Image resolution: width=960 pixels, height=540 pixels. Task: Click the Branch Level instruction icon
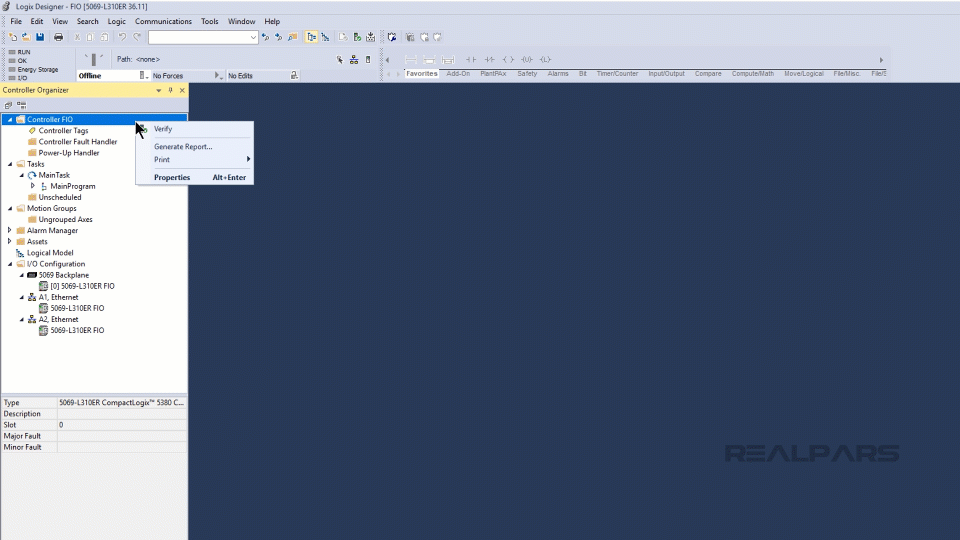coord(448,59)
